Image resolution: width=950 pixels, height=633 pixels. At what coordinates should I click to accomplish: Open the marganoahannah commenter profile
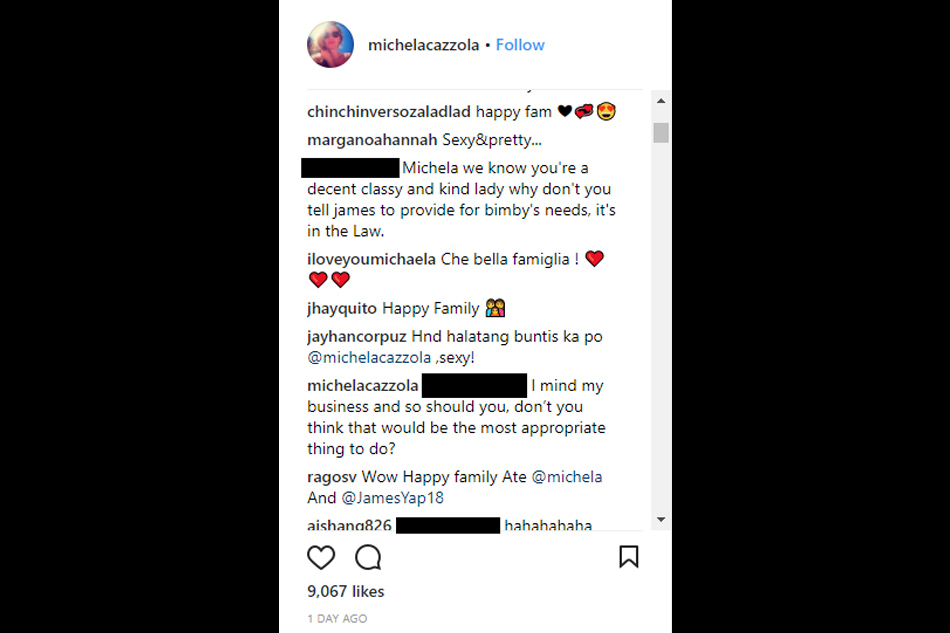pos(372,140)
